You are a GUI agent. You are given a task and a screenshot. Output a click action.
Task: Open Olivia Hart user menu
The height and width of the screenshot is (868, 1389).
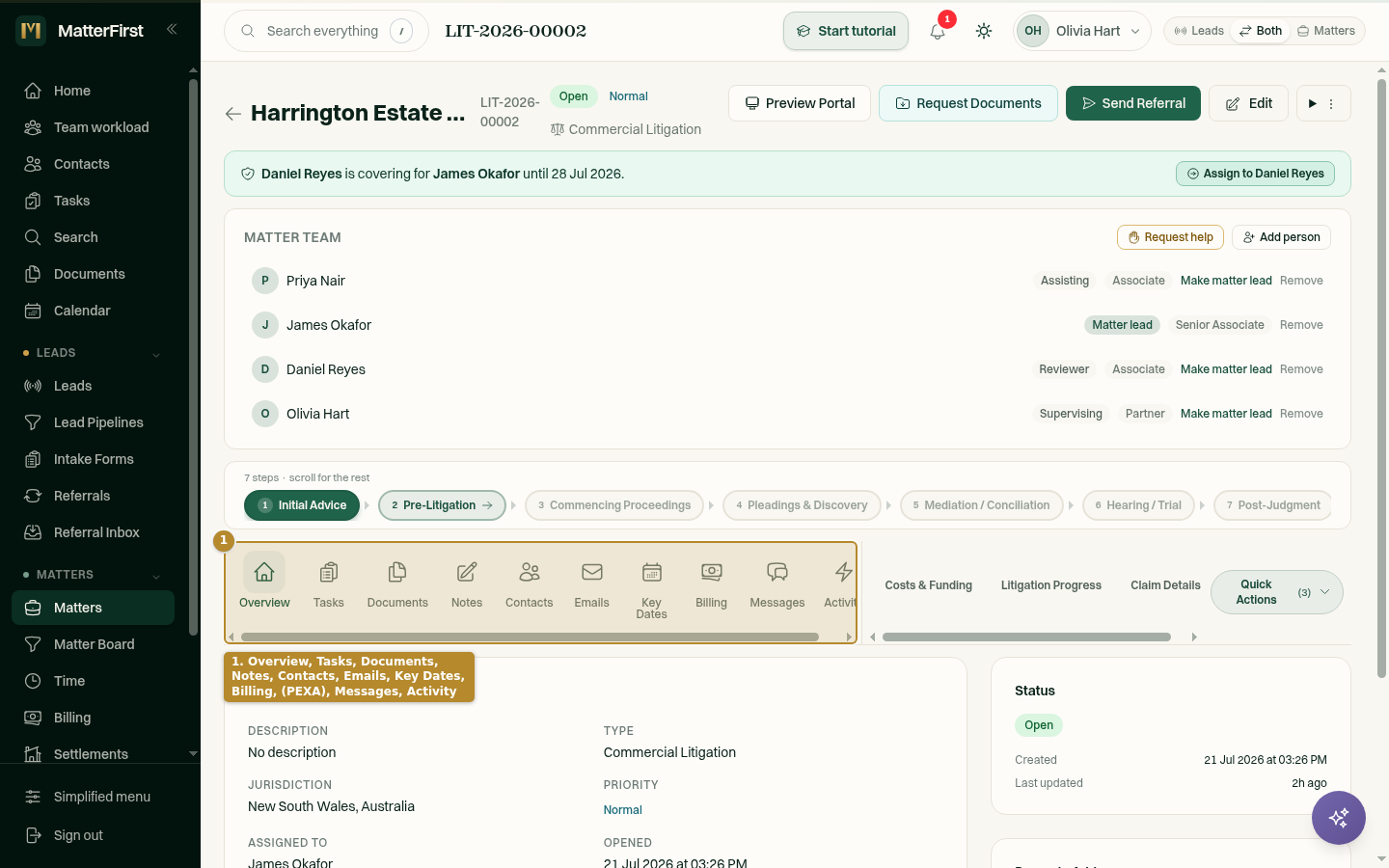coord(1082,31)
